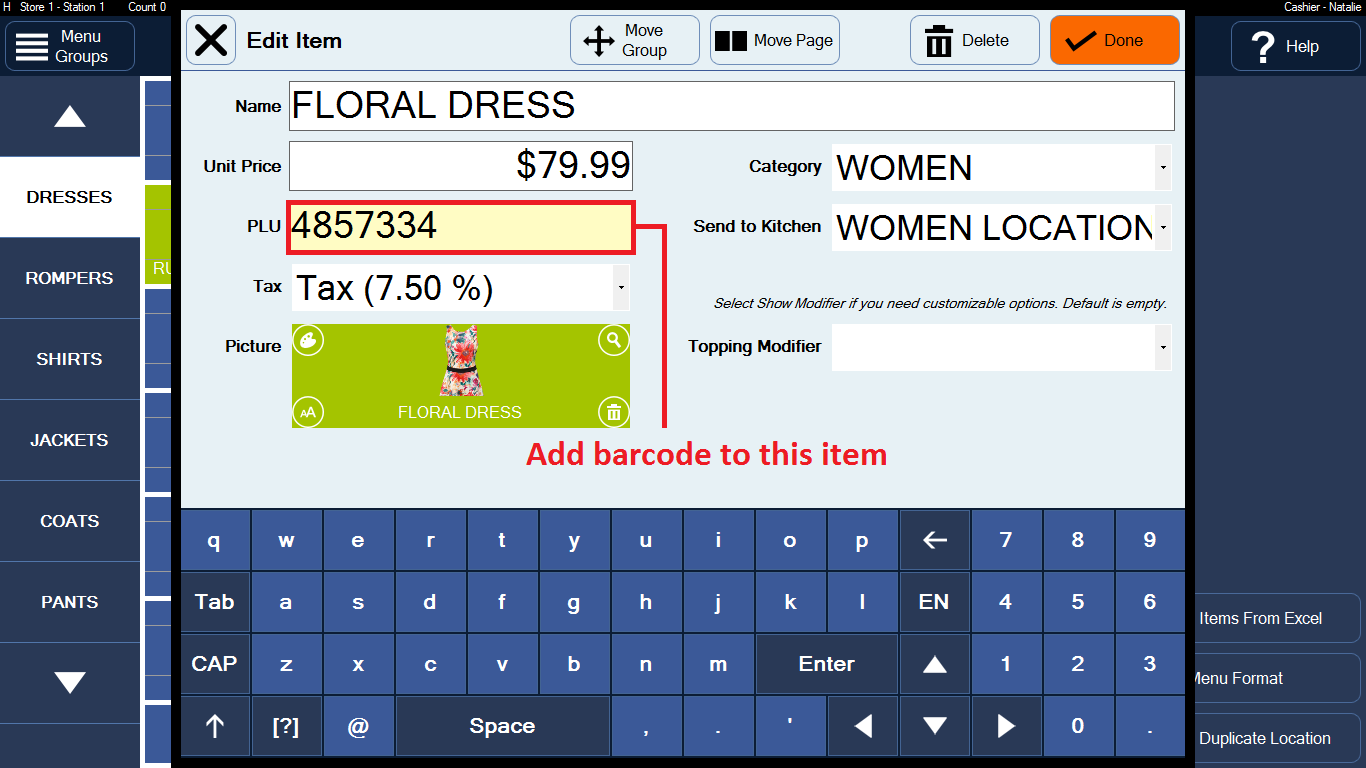The width and height of the screenshot is (1366, 768).
Task: Click the magnifier search icon on picture
Action: (613, 341)
